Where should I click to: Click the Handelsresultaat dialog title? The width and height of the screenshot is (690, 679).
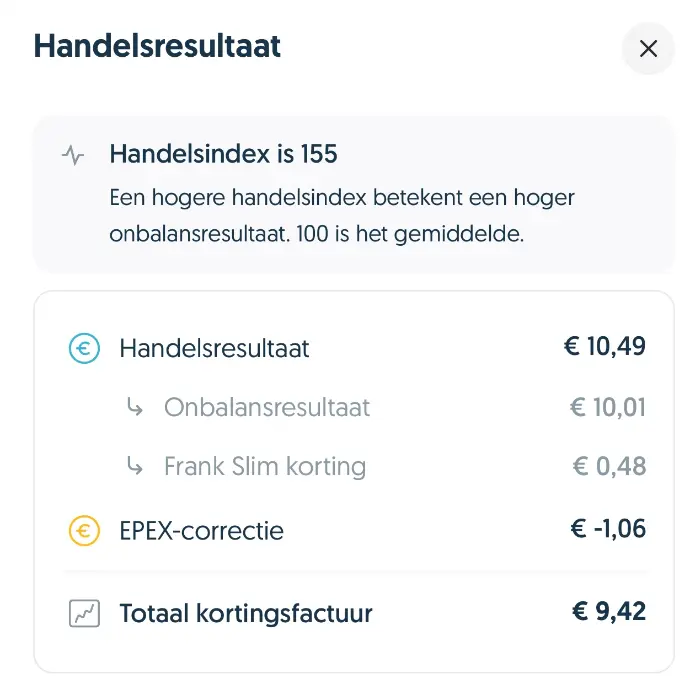click(157, 46)
